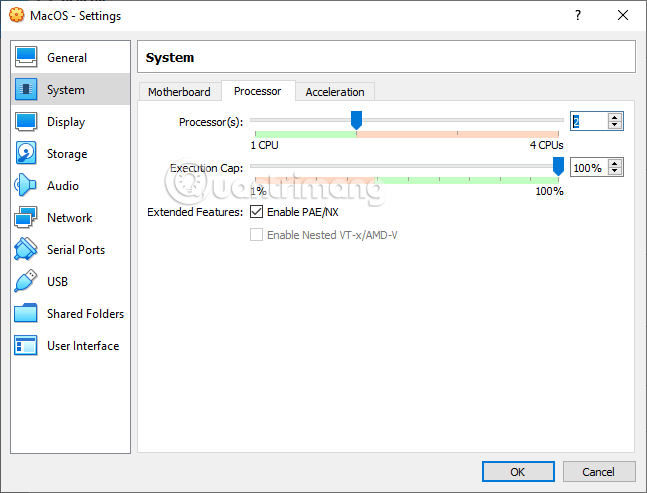
Task: Open Display settings via screen icon
Action: 26,121
